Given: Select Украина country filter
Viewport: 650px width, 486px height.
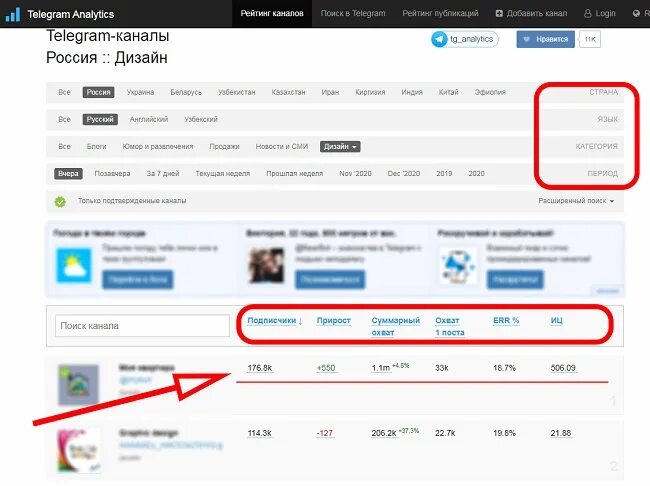Looking at the screenshot, I should pos(140,92).
